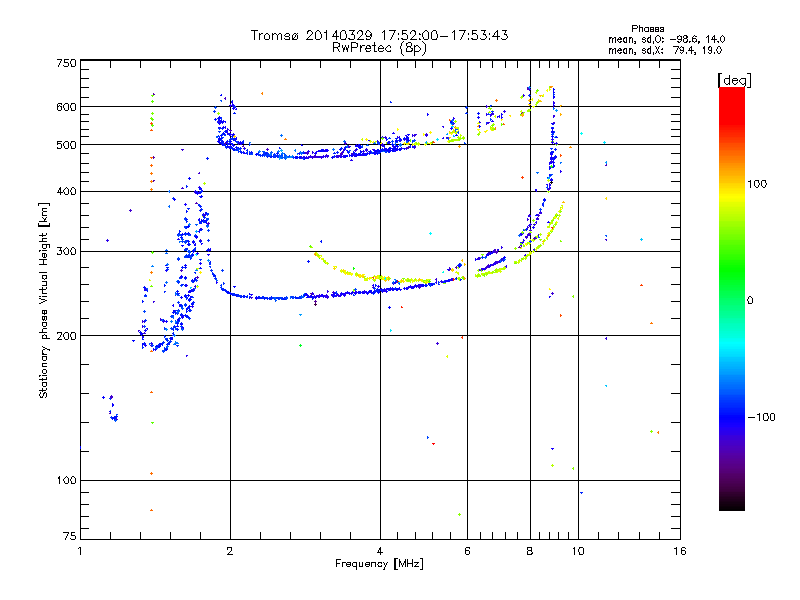Click the x-axis tick label '4'
This screenshot has height=600, width=800.
pyautogui.click(x=380, y=551)
